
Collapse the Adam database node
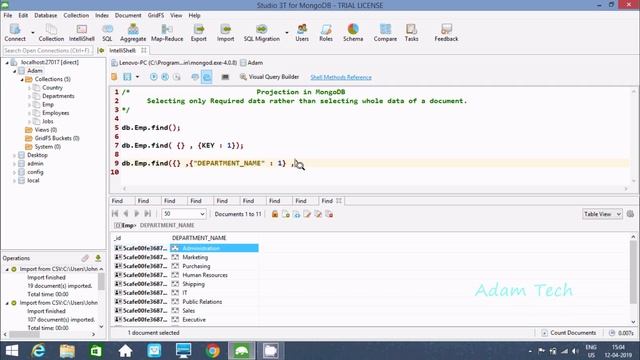(x=15, y=71)
